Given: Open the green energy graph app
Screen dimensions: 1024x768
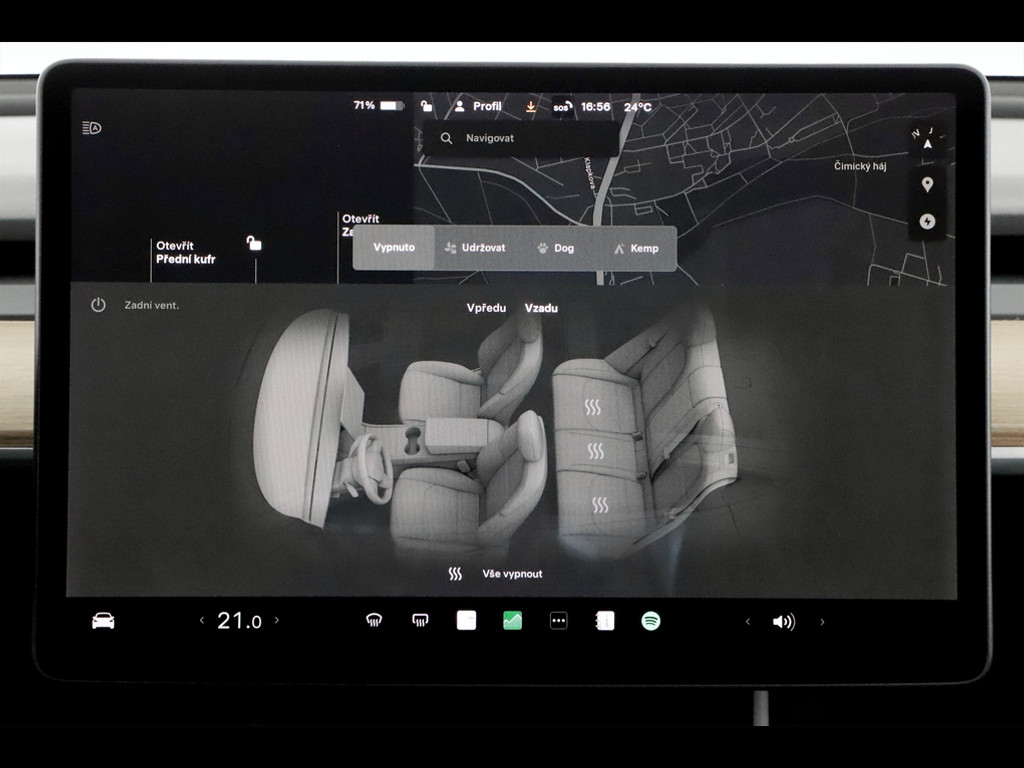Looking at the screenshot, I should (x=513, y=620).
